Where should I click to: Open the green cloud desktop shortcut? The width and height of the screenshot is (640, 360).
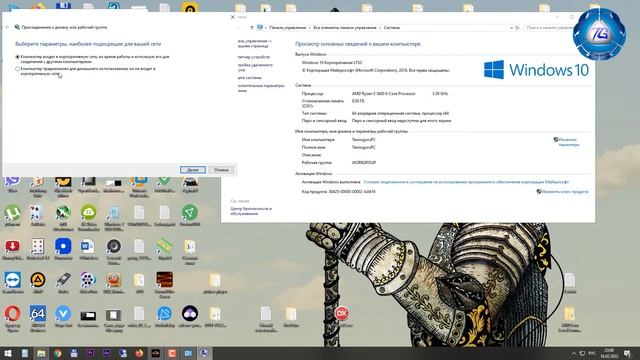[88, 216]
